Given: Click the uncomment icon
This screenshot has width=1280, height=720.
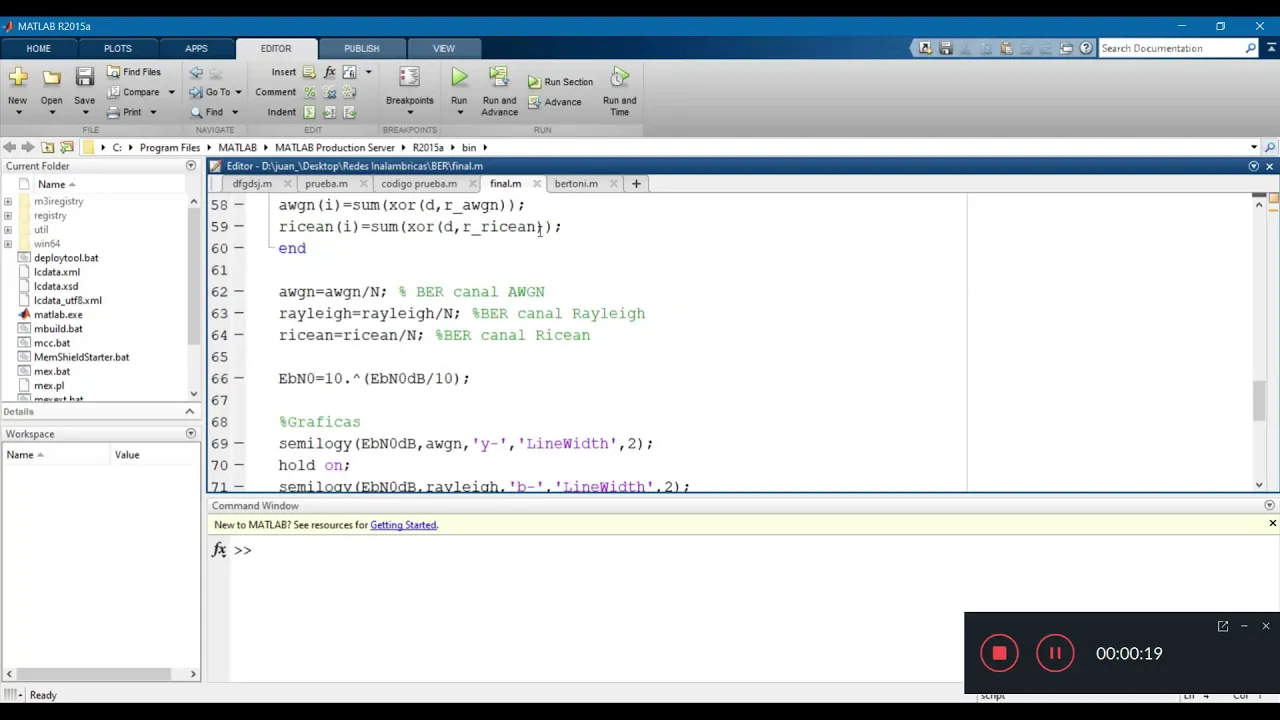Looking at the screenshot, I should click(329, 92).
